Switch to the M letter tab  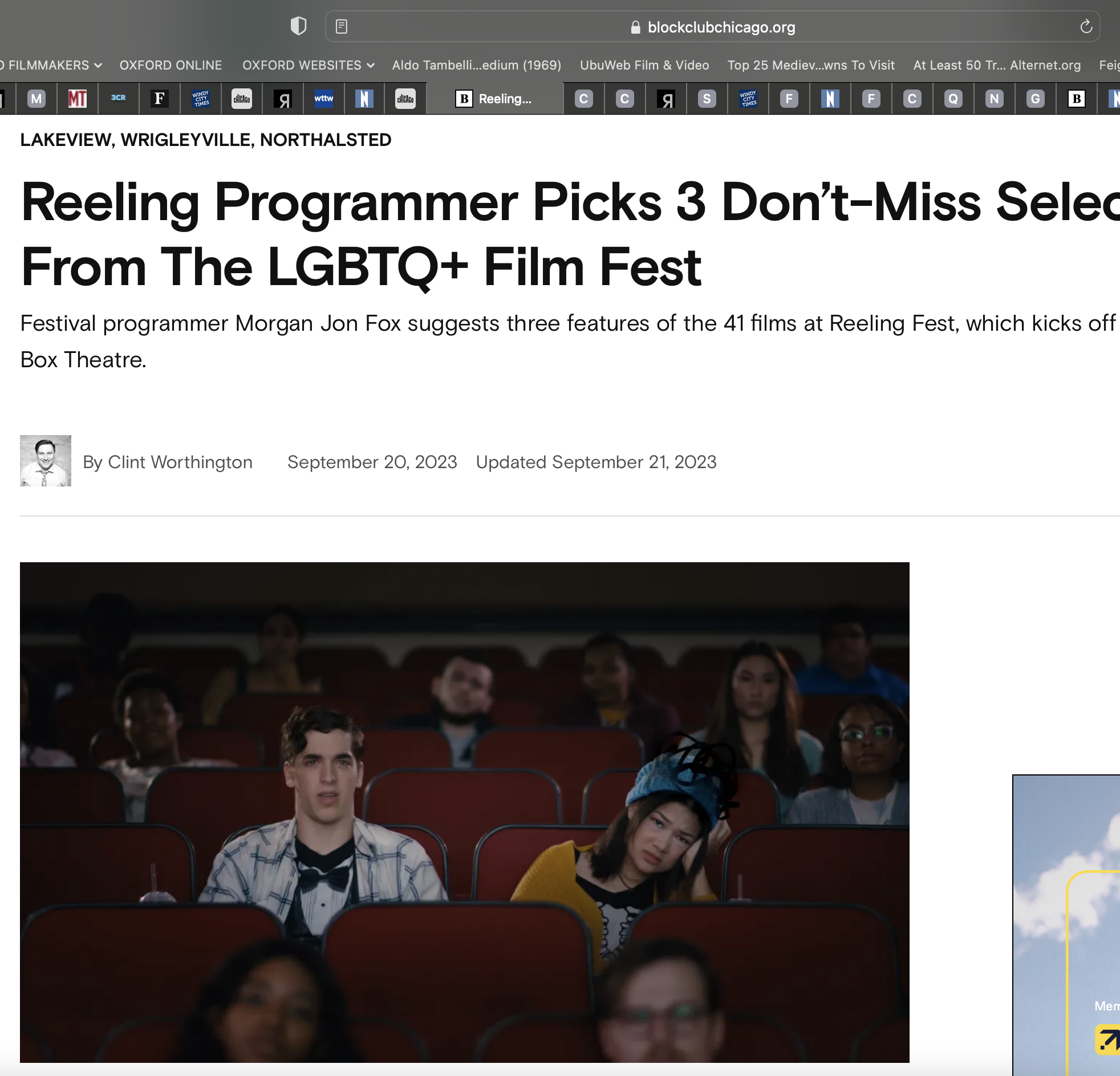[x=36, y=99]
